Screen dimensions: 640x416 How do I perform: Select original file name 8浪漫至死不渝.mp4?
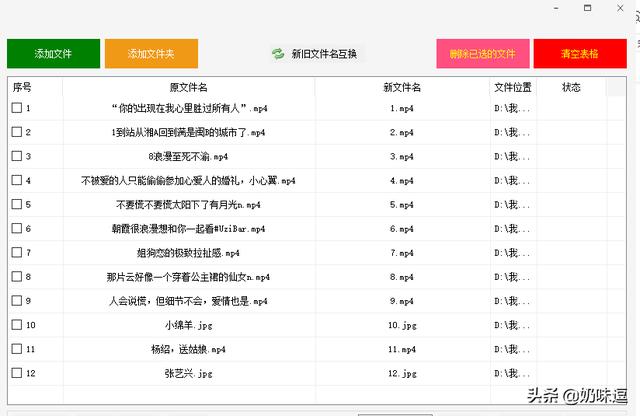[x=188, y=156]
